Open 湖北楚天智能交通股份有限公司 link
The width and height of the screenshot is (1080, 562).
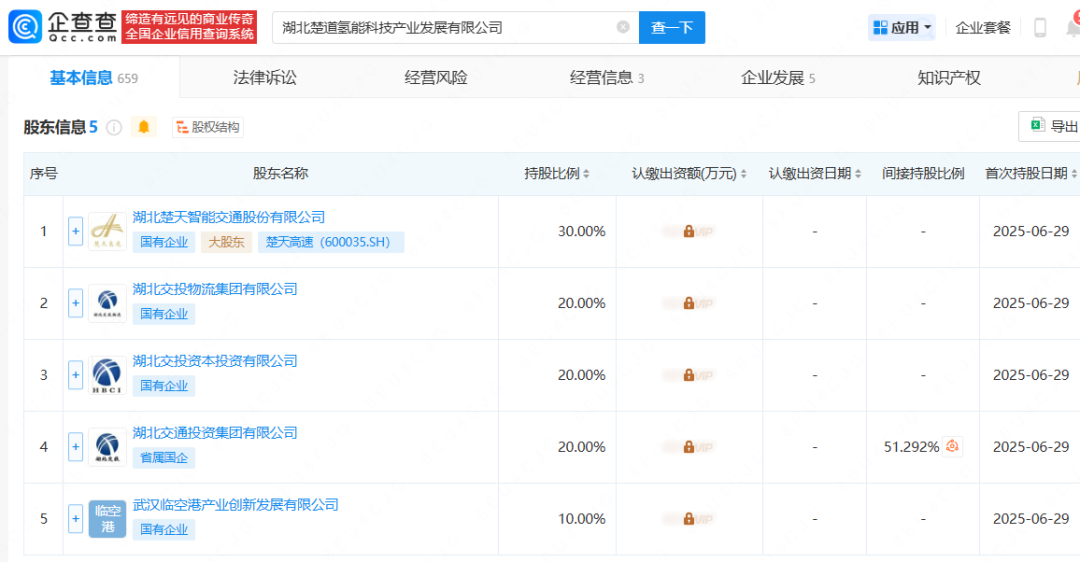[x=229, y=217]
